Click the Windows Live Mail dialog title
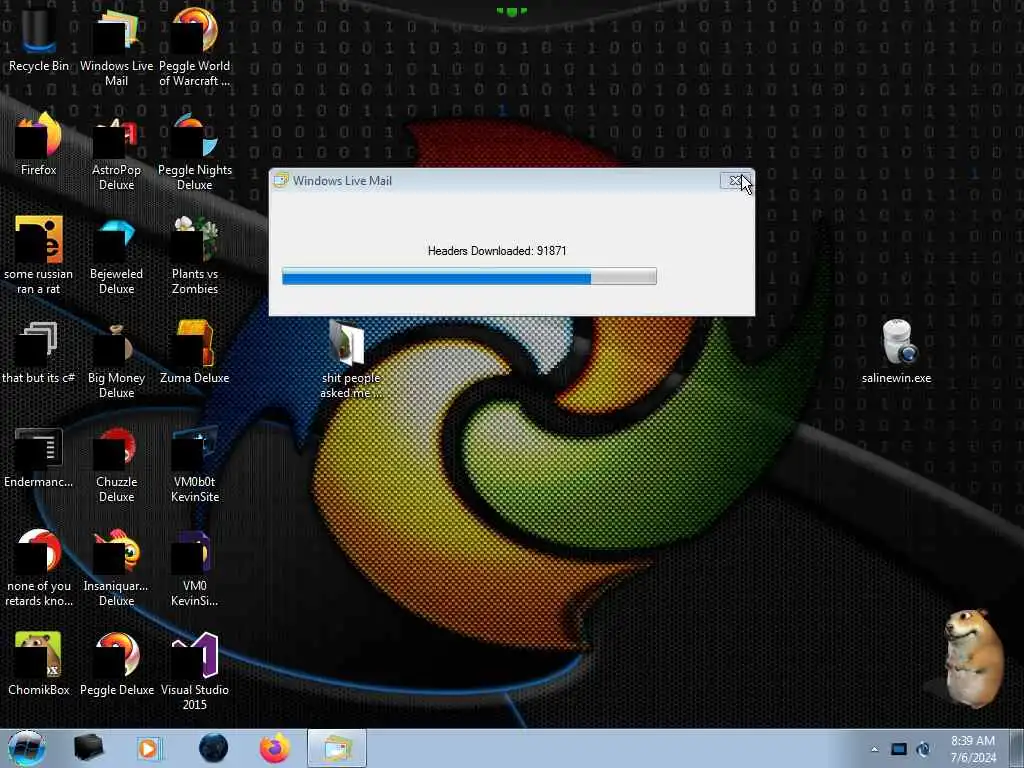The width and height of the screenshot is (1024, 768). point(342,181)
